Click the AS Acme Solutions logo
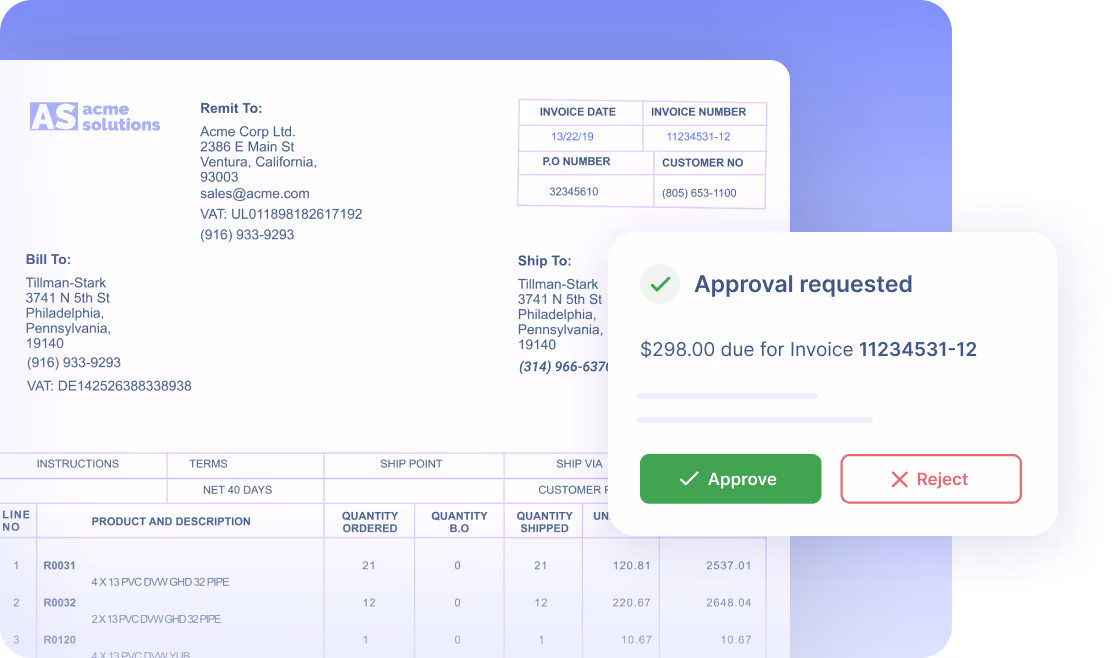 pyautogui.click(x=94, y=116)
